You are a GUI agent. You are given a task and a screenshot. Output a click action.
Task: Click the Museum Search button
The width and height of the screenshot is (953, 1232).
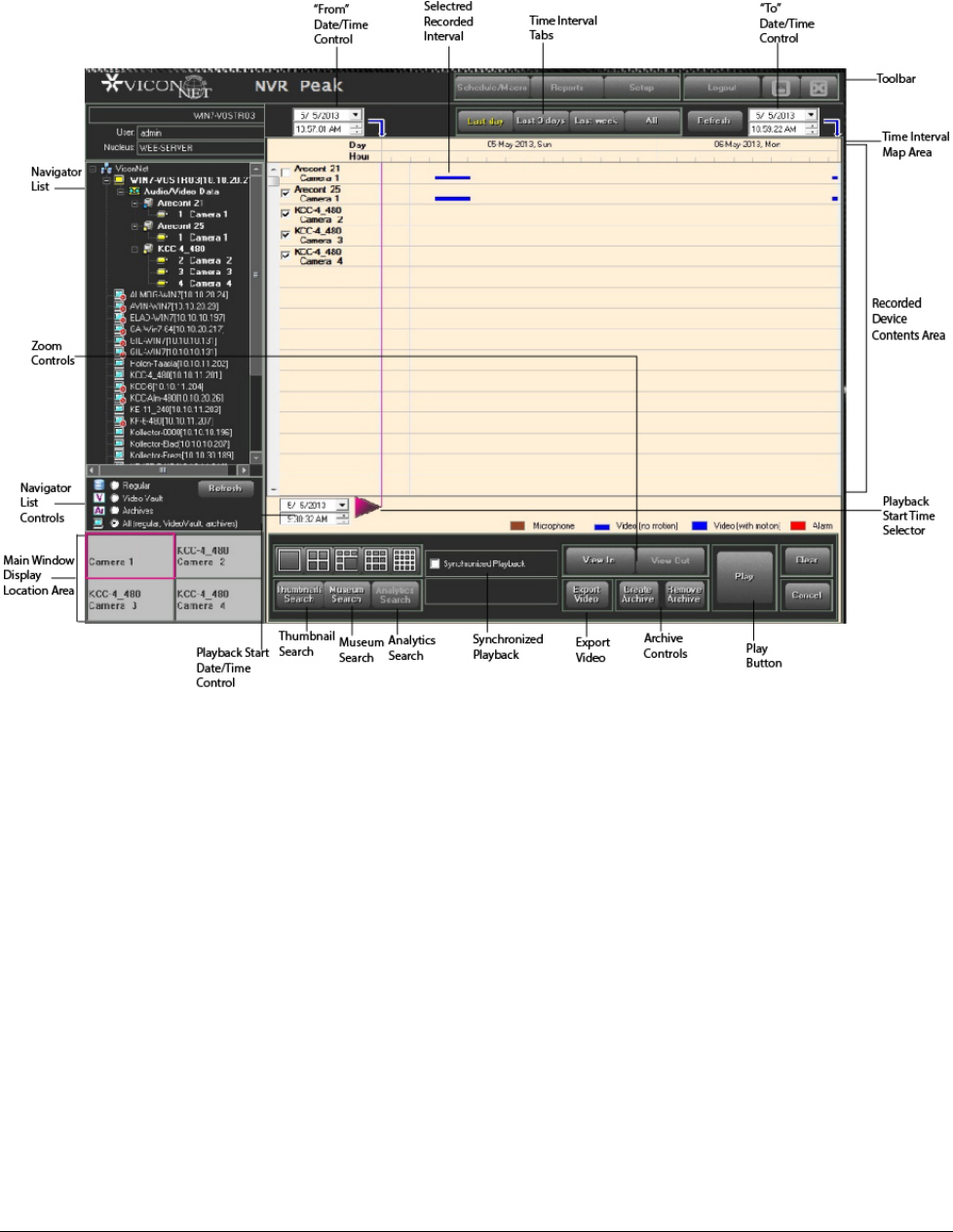click(x=346, y=595)
